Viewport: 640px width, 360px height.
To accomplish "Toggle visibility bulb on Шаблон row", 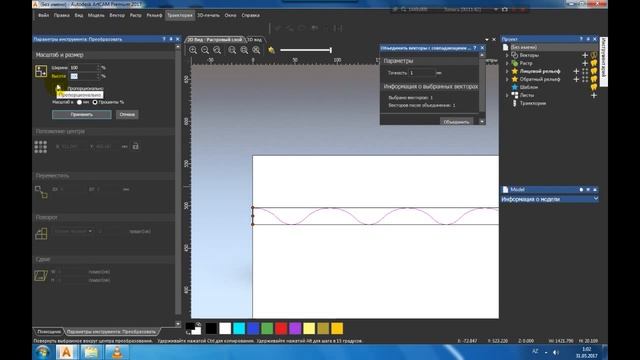I will point(594,87).
